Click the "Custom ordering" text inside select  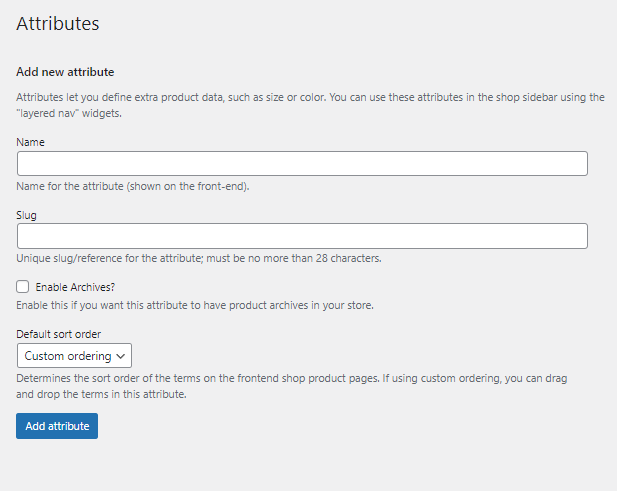pos(68,356)
